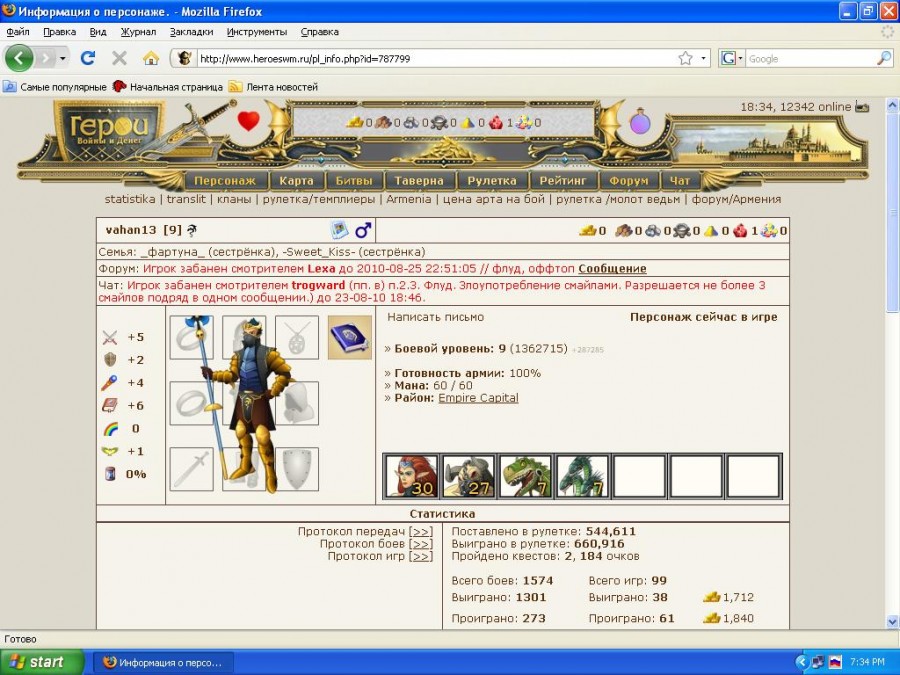Click the red heart health icon
This screenshot has height=675, width=900.
click(x=249, y=121)
